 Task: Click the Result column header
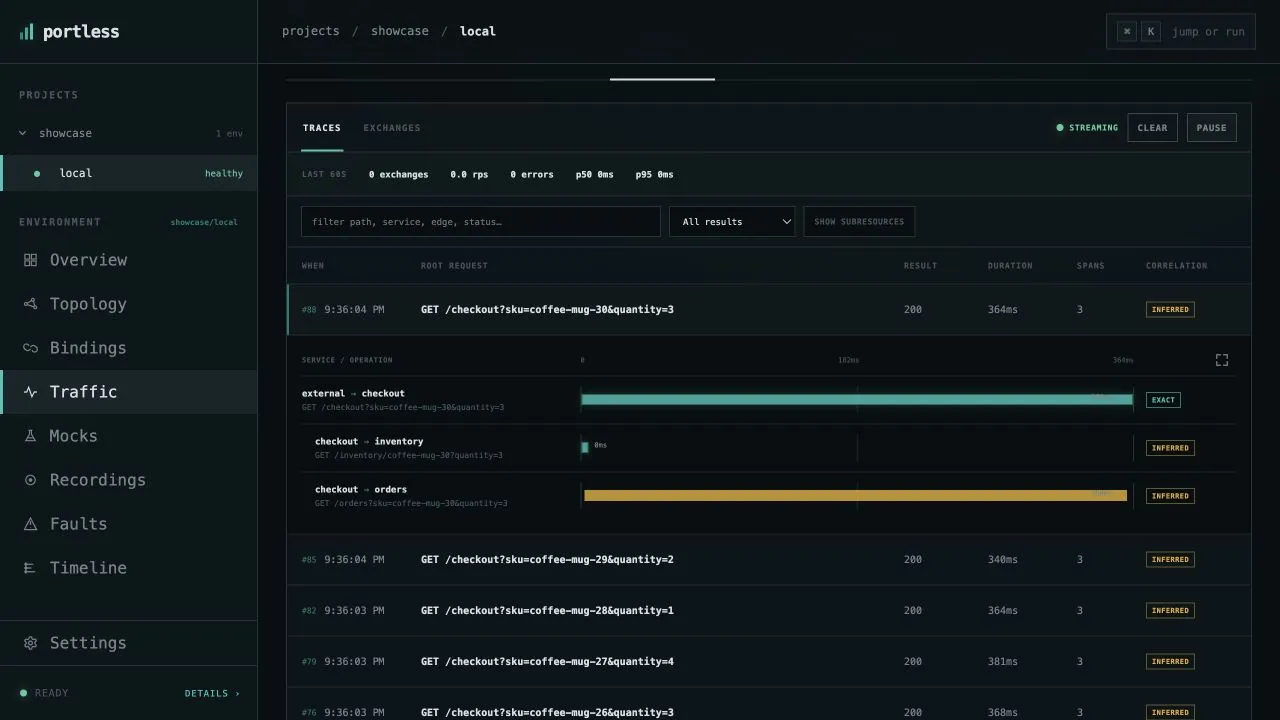(921, 266)
